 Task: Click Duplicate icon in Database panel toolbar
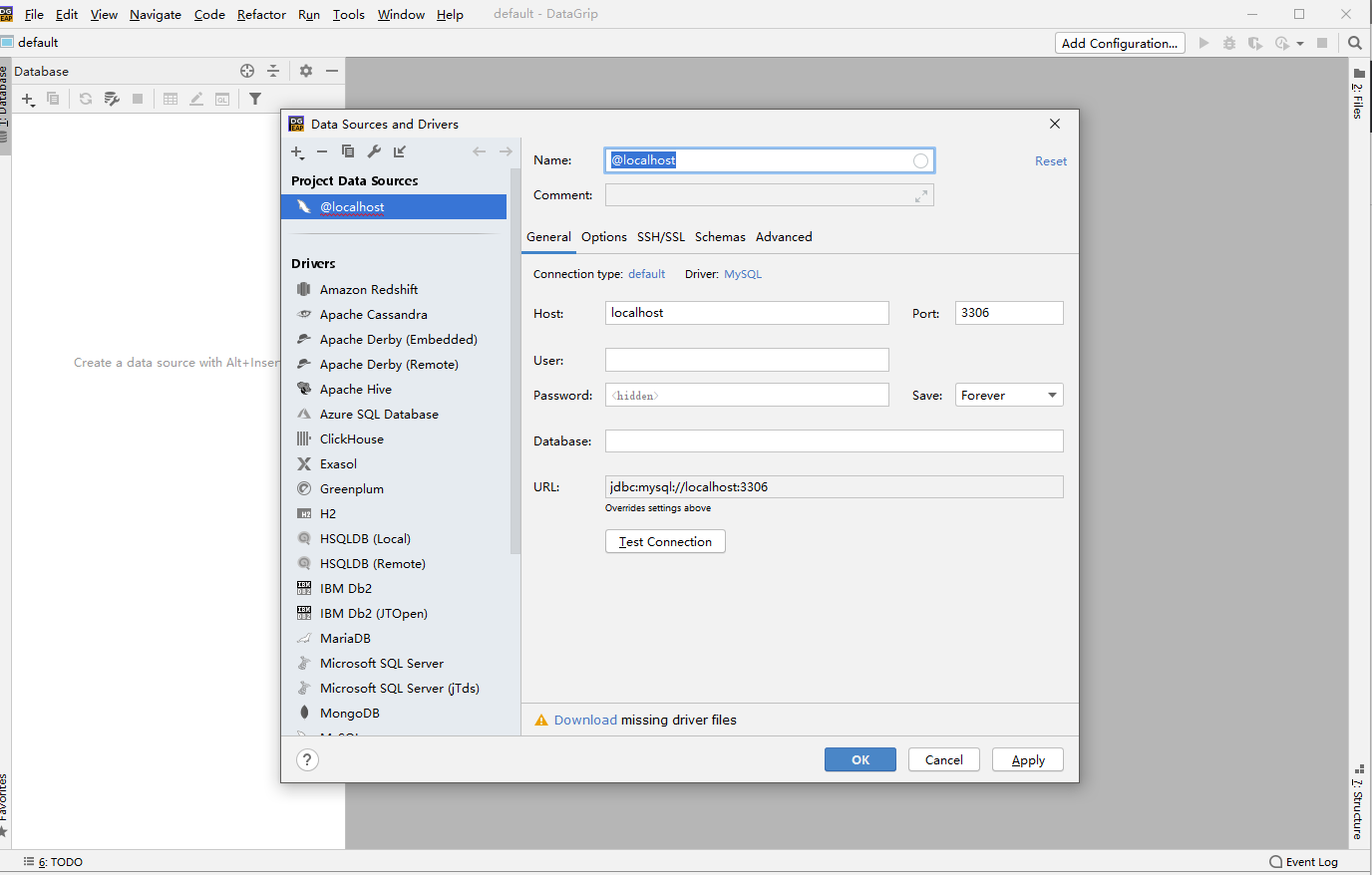[54, 99]
